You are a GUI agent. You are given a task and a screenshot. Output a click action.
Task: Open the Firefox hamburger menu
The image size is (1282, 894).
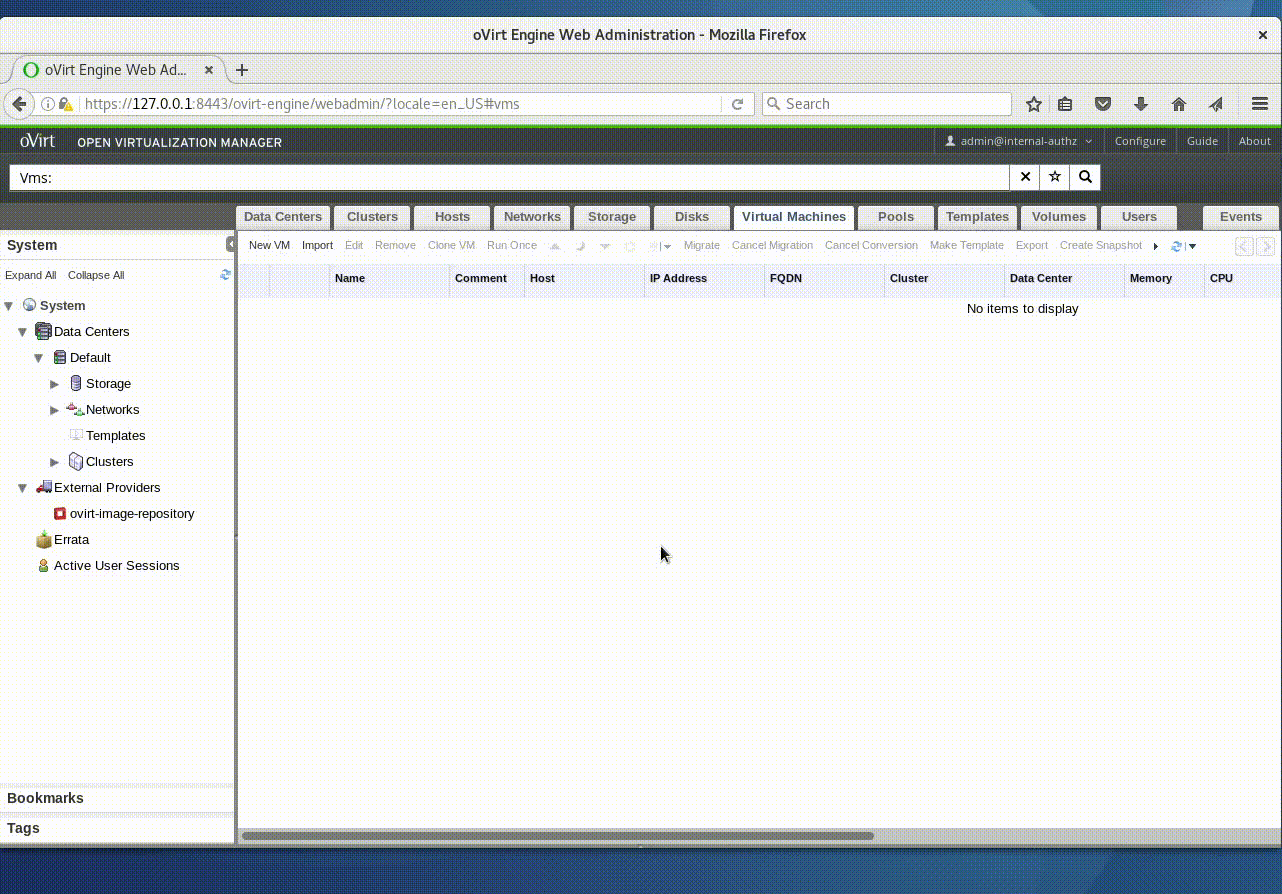coord(1260,104)
